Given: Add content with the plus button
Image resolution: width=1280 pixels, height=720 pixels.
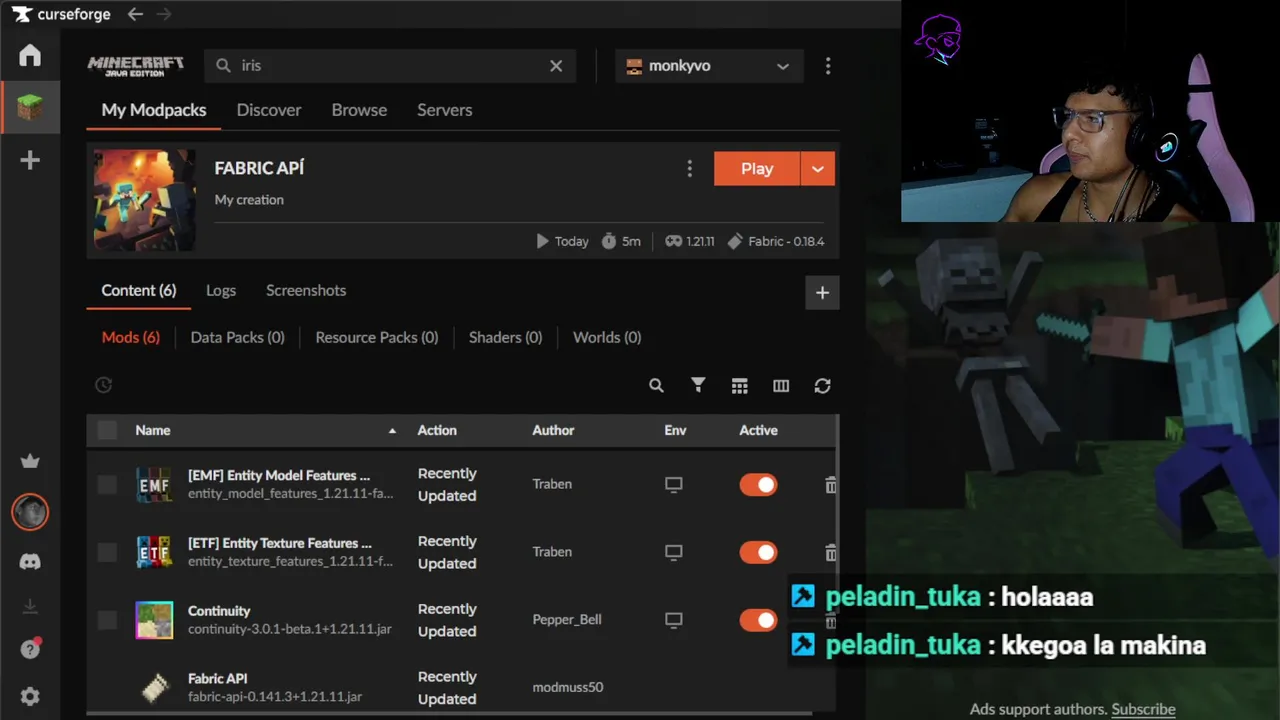Looking at the screenshot, I should click(822, 292).
